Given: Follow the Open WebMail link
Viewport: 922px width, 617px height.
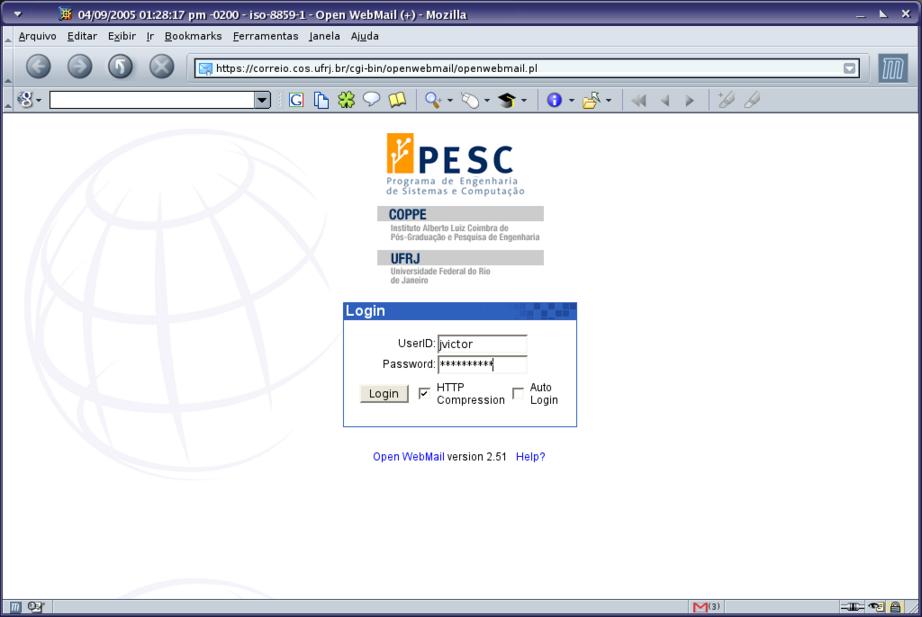Looking at the screenshot, I should 408,457.
